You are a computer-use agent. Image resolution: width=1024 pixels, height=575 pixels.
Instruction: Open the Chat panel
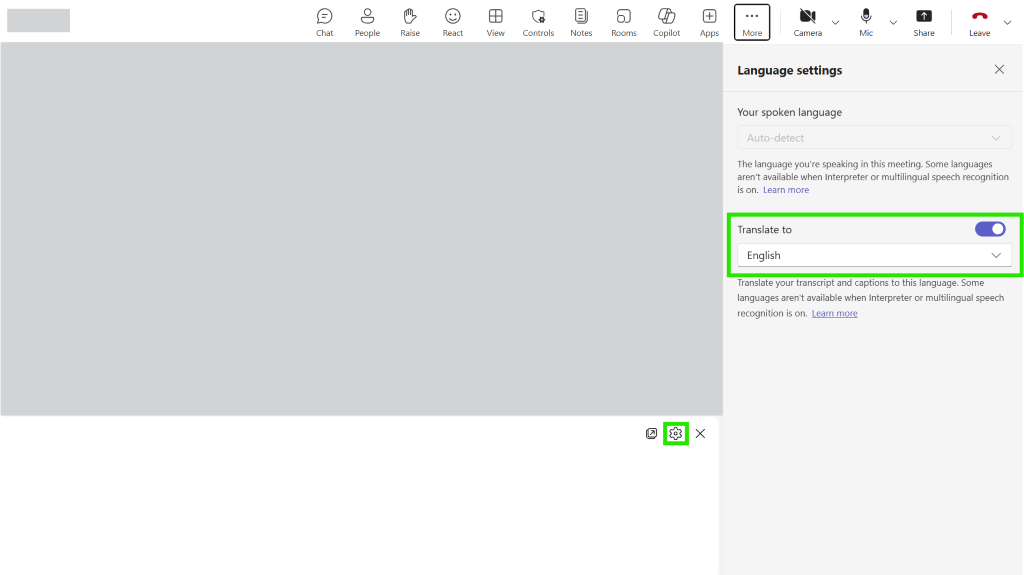coord(325,22)
